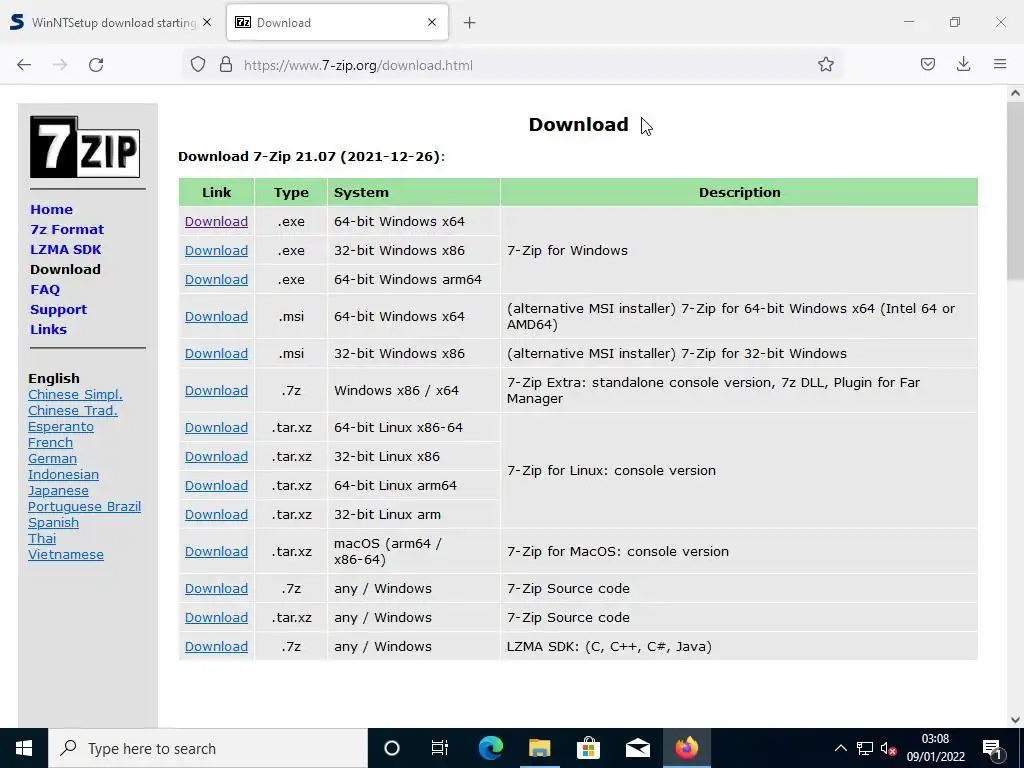Screen dimensions: 1024x768
Task: Switch language to Spanish
Action: [54, 523]
